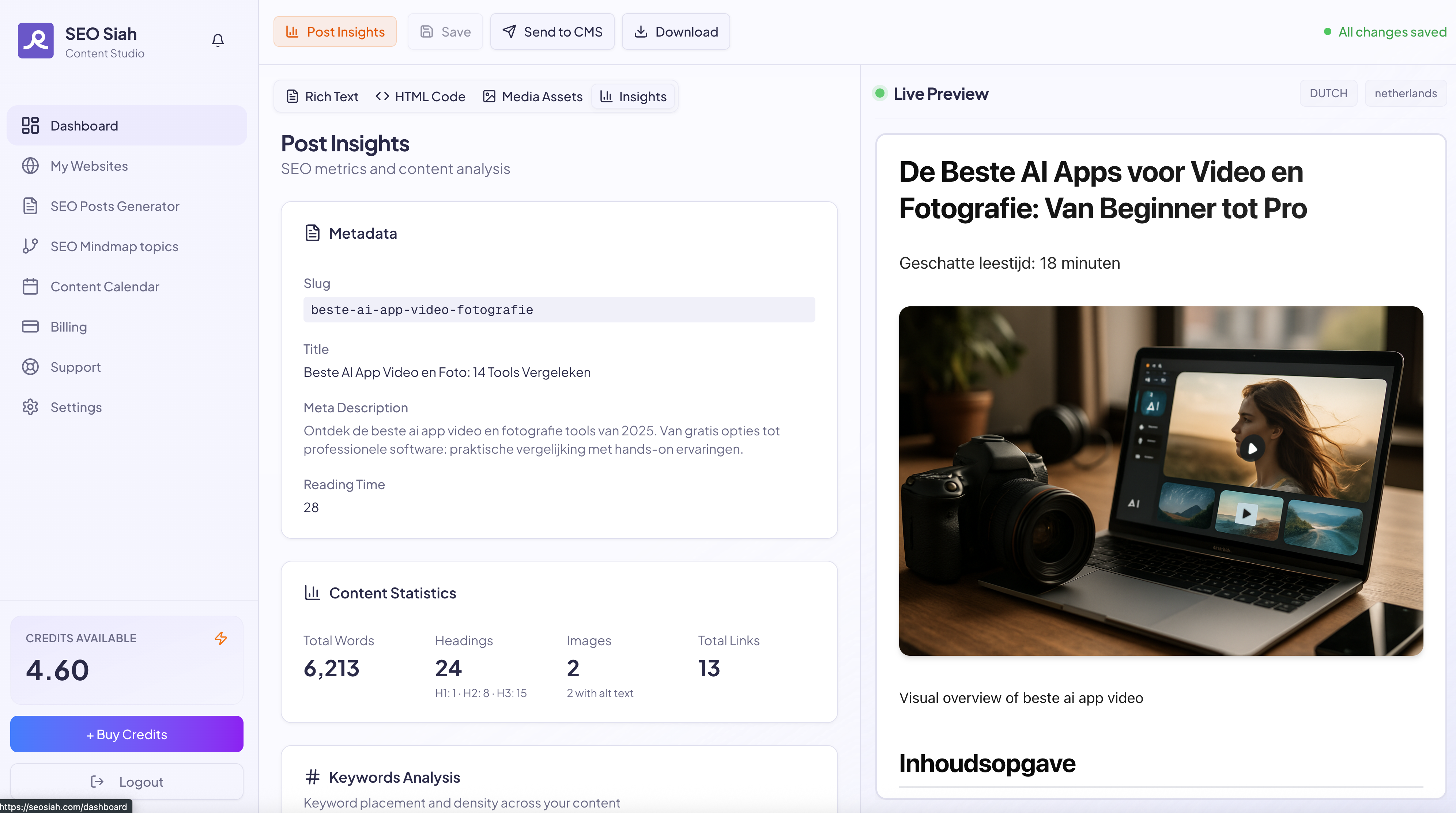
Task: Switch to the HTML Code tab
Action: [x=420, y=97]
